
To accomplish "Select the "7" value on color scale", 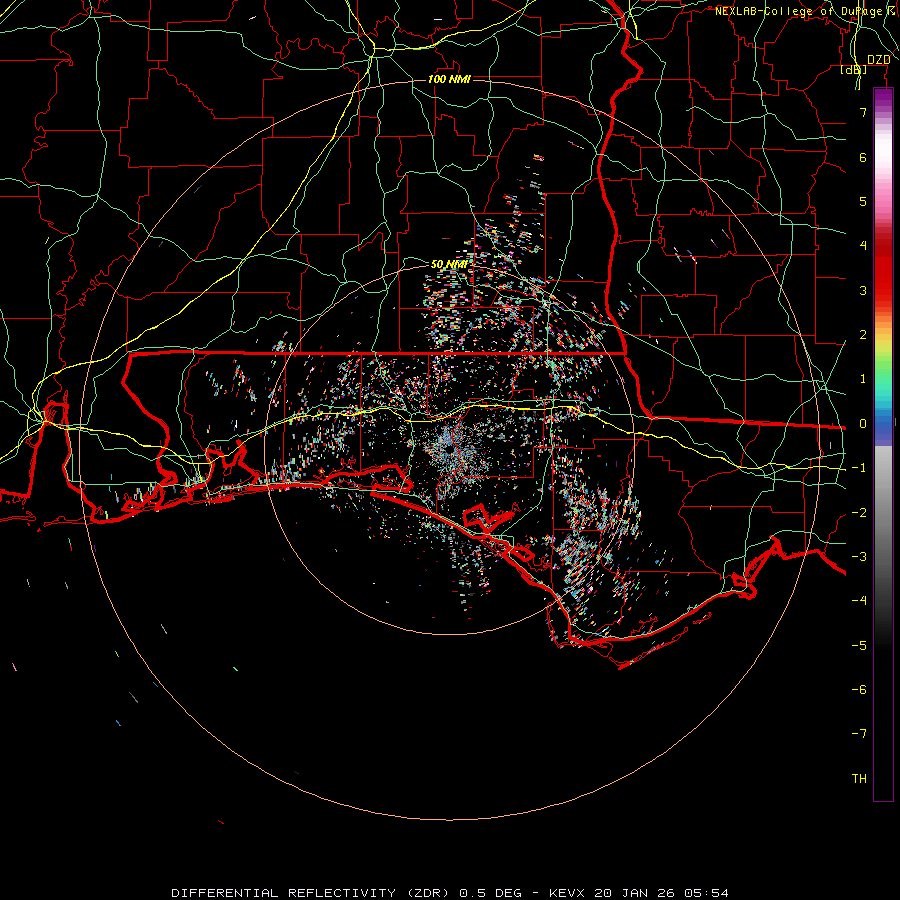I will (x=863, y=112).
